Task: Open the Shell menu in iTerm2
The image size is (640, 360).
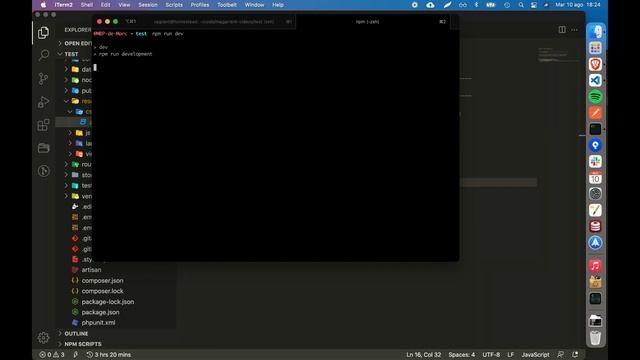Action: point(87,5)
